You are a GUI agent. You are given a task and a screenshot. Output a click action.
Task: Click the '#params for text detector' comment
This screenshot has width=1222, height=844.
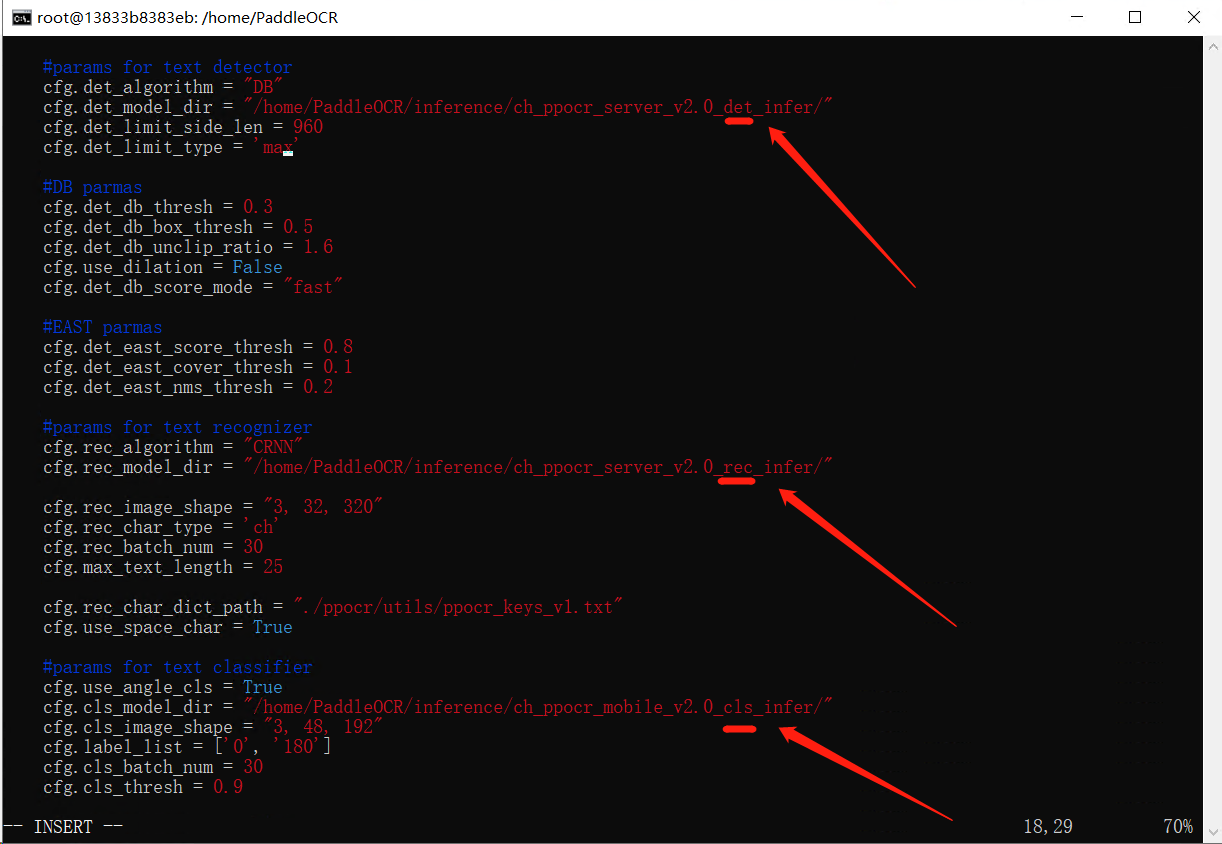[166, 66]
